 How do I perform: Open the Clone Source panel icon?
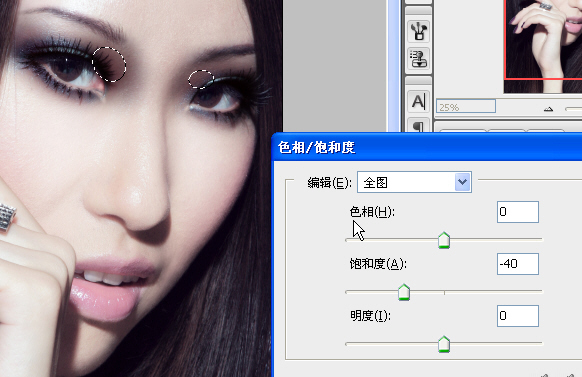coord(419,59)
